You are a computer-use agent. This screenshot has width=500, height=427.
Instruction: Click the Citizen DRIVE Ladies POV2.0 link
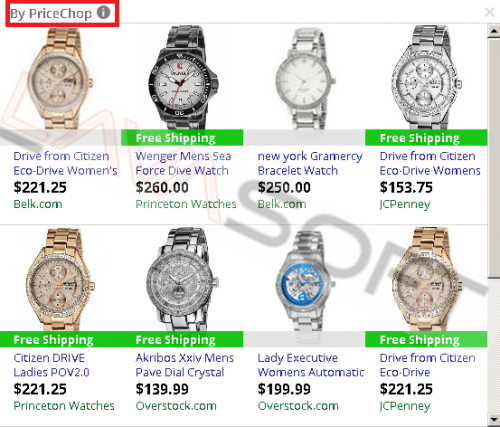tap(51, 365)
